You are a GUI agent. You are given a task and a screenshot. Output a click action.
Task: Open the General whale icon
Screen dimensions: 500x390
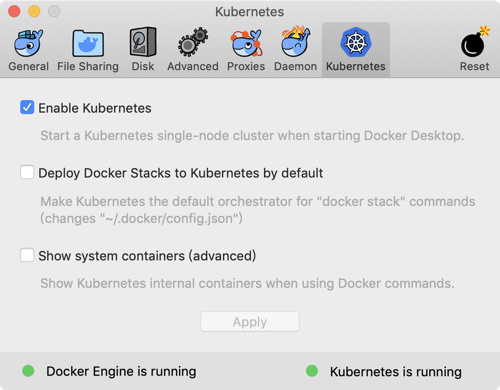pos(28,43)
